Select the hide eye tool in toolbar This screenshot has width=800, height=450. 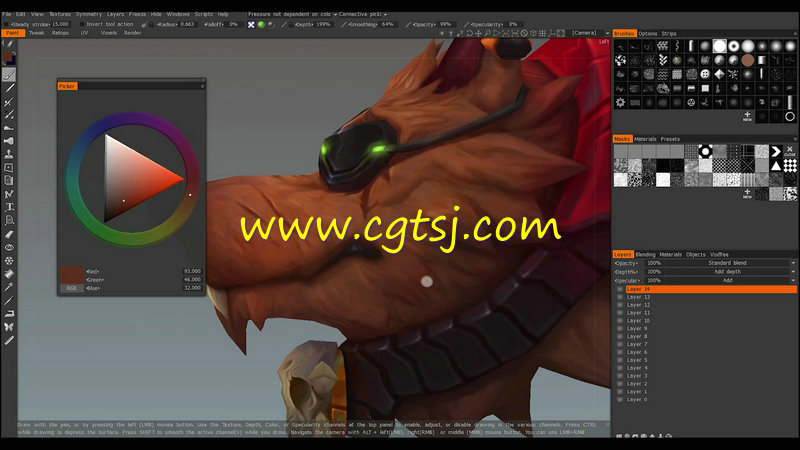(9, 247)
